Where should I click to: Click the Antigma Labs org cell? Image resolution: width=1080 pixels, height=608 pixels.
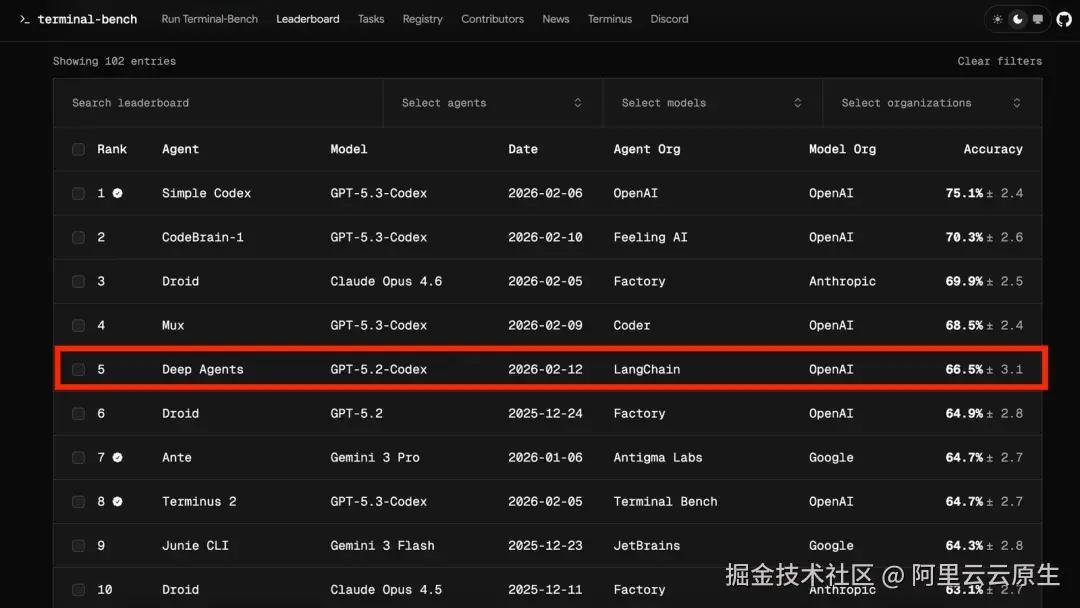(x=658, y=458)
